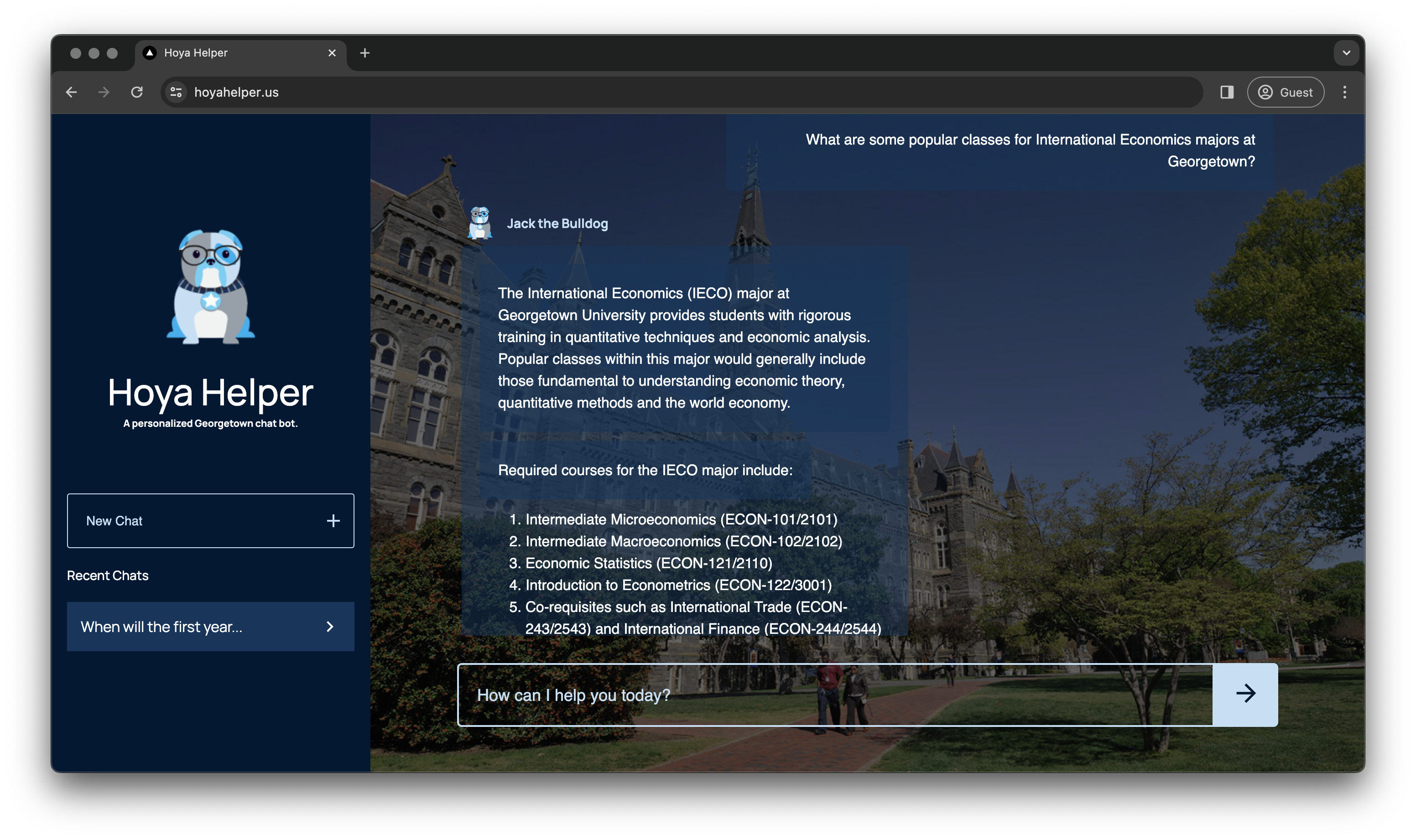Viewport: 1416px width, 840px height.
Task: Toggle the browser side panel icon
Action: (x=1226, y=92)
